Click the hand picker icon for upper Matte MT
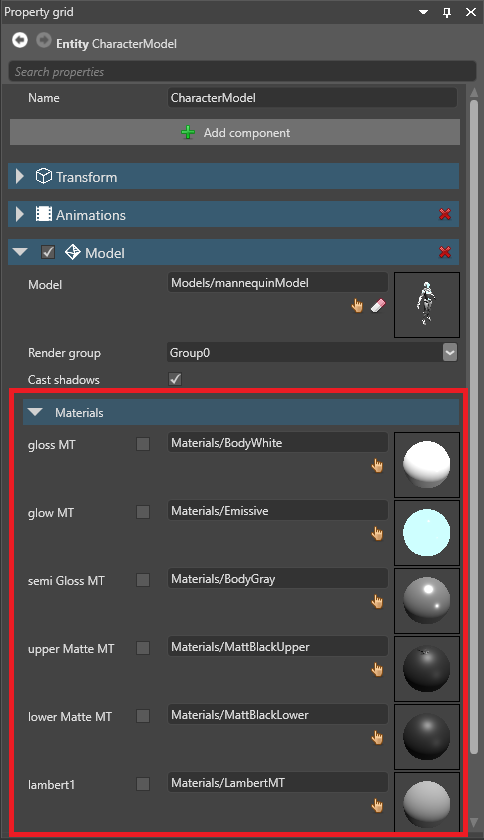 pos(377,670)
